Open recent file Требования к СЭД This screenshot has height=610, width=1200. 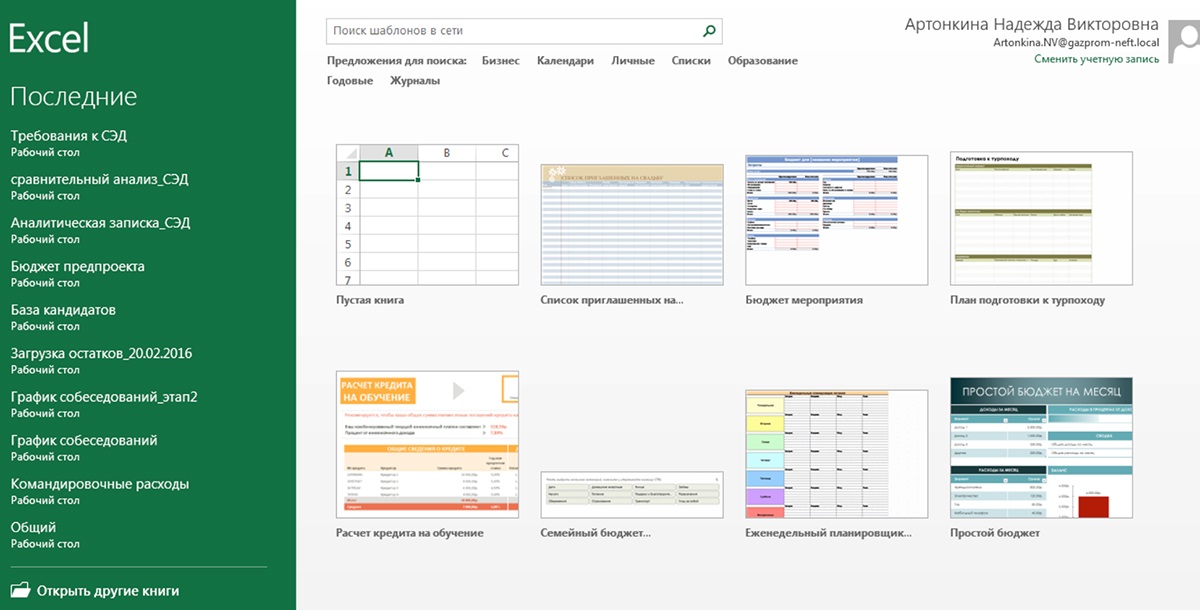point(69,136)
